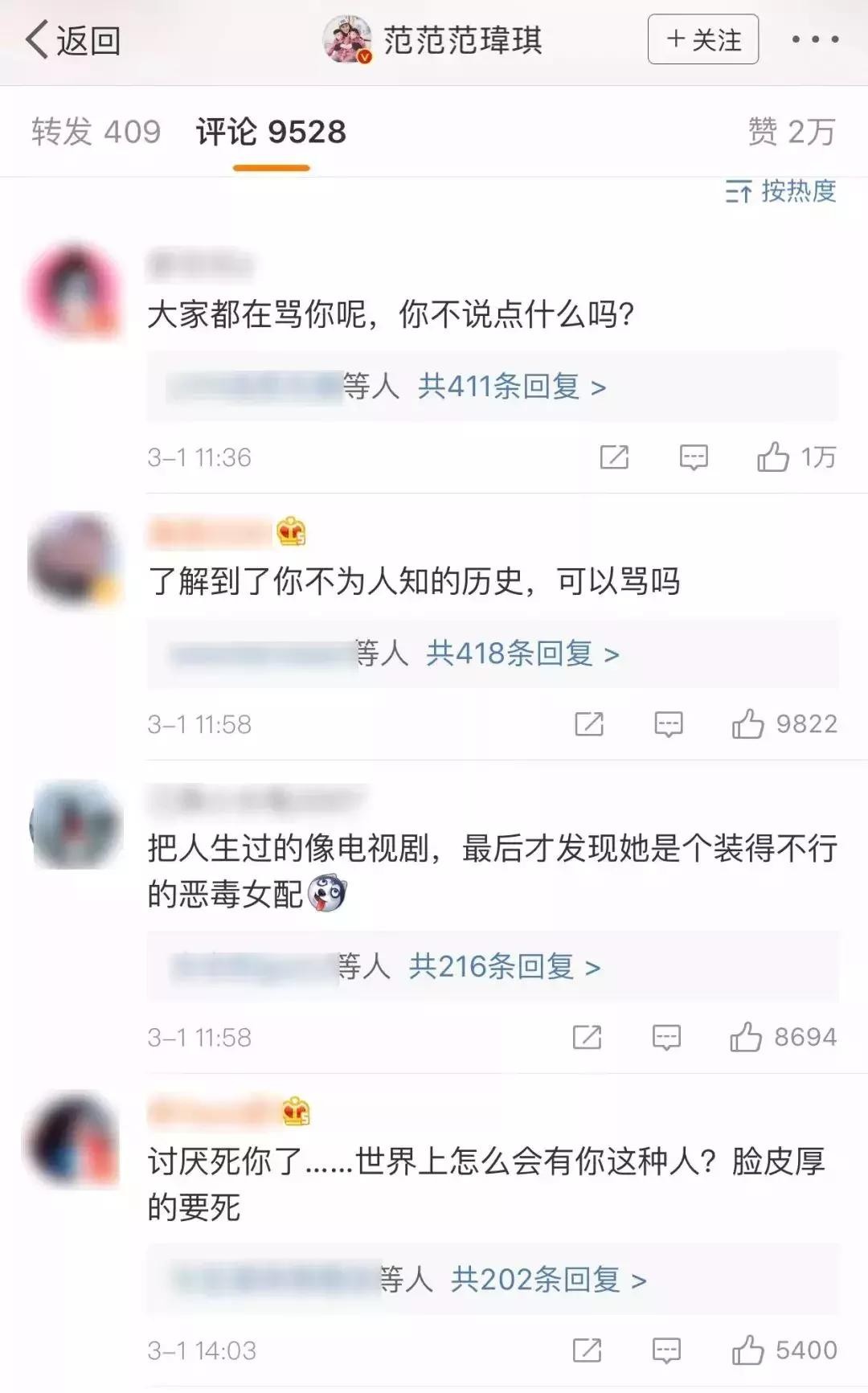The height and width of the screenshot is (1393, 868).
Task: Reply icon for comment posted 3-1 14:03
Action: click(x=666, y=1350)
